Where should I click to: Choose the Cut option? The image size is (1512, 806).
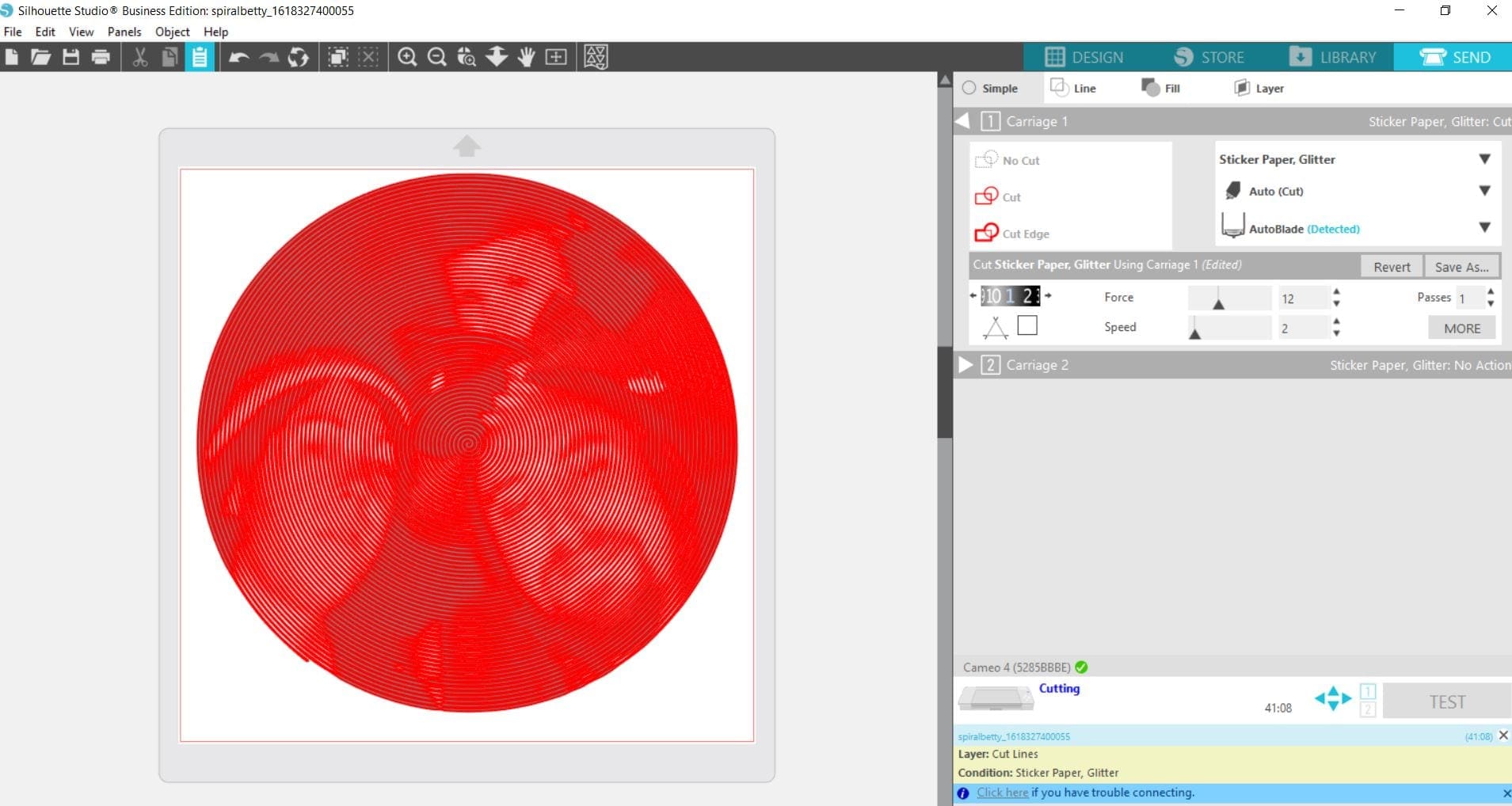[x=997, y=196]
